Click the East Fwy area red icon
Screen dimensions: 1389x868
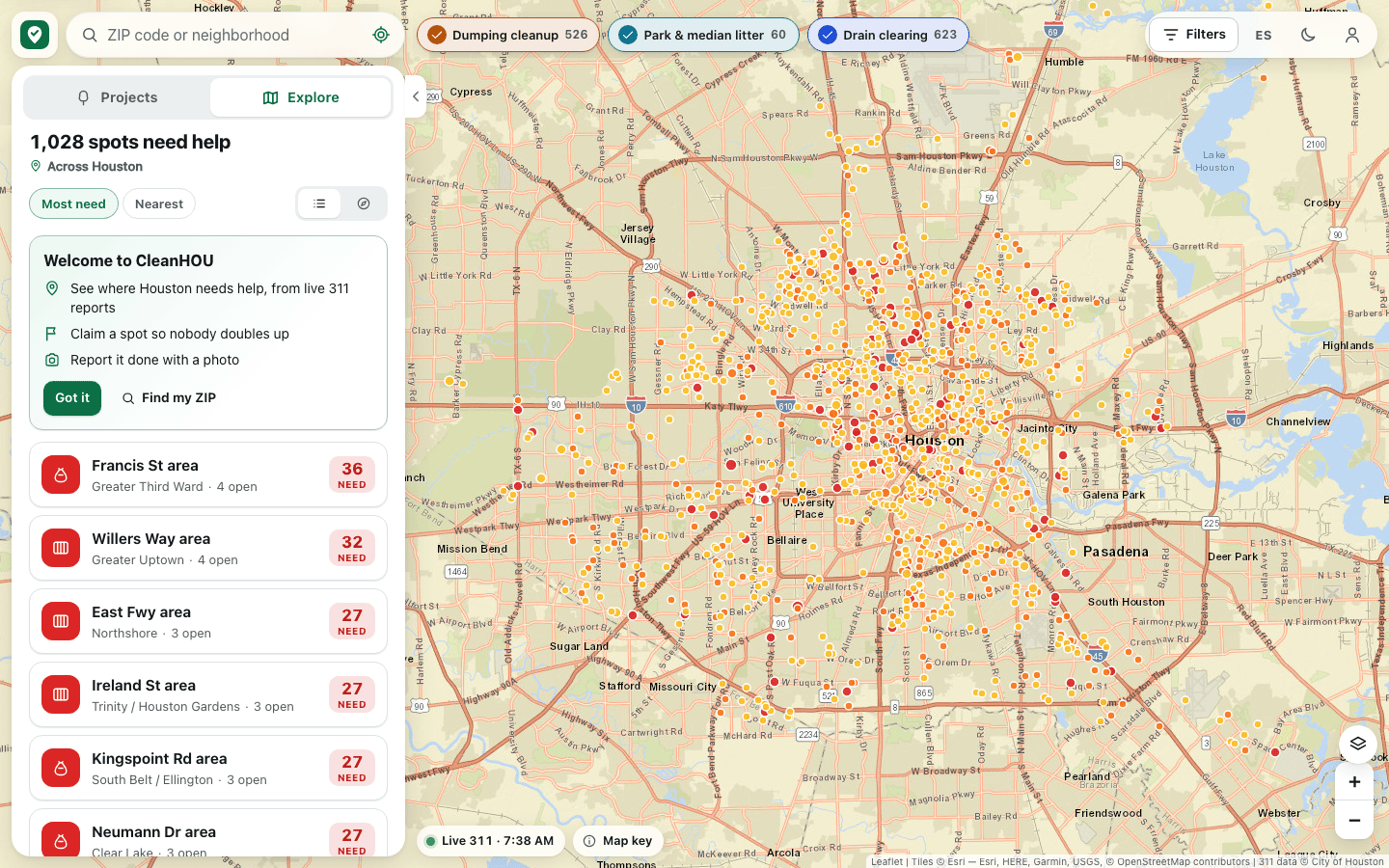point(61,621)
